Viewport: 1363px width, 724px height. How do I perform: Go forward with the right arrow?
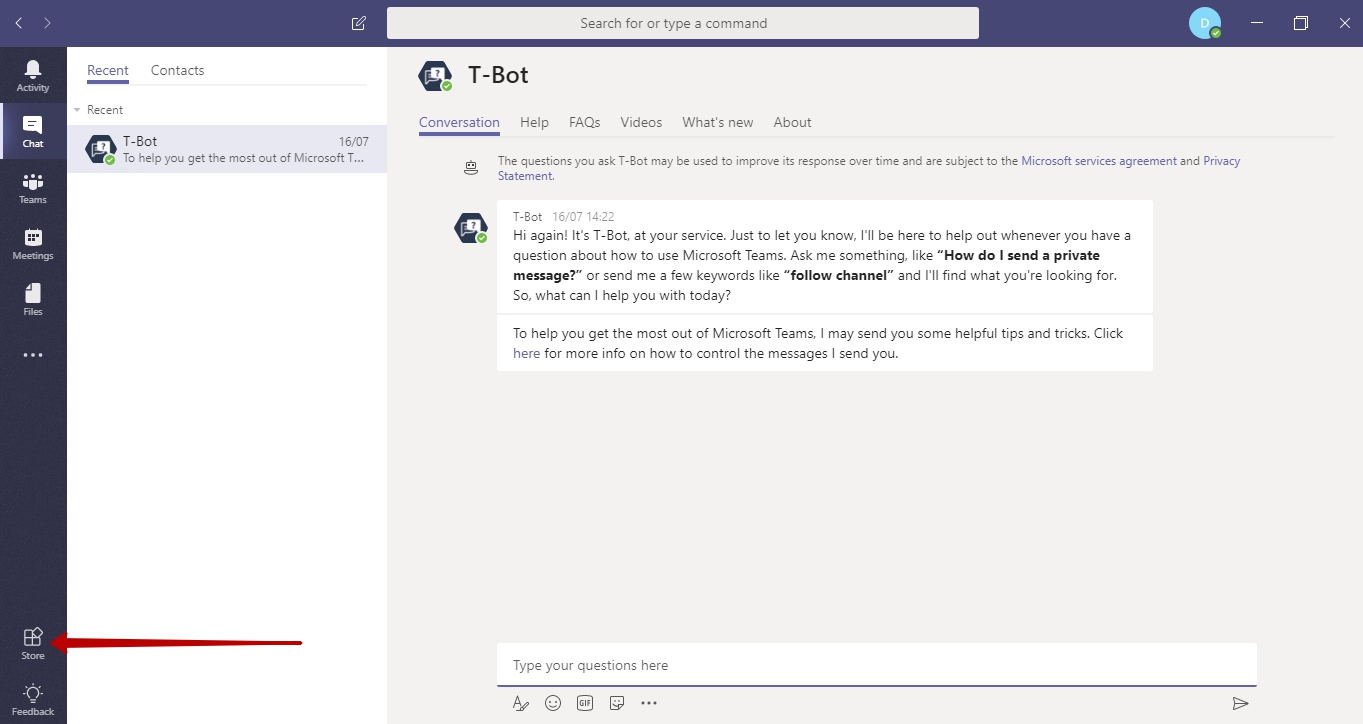[x=47, y=23]
